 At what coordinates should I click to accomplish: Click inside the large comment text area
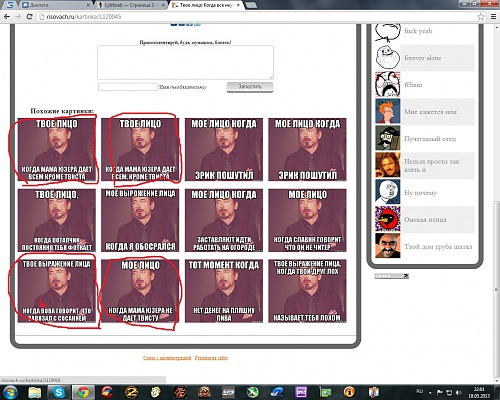(x=185, y=62)
